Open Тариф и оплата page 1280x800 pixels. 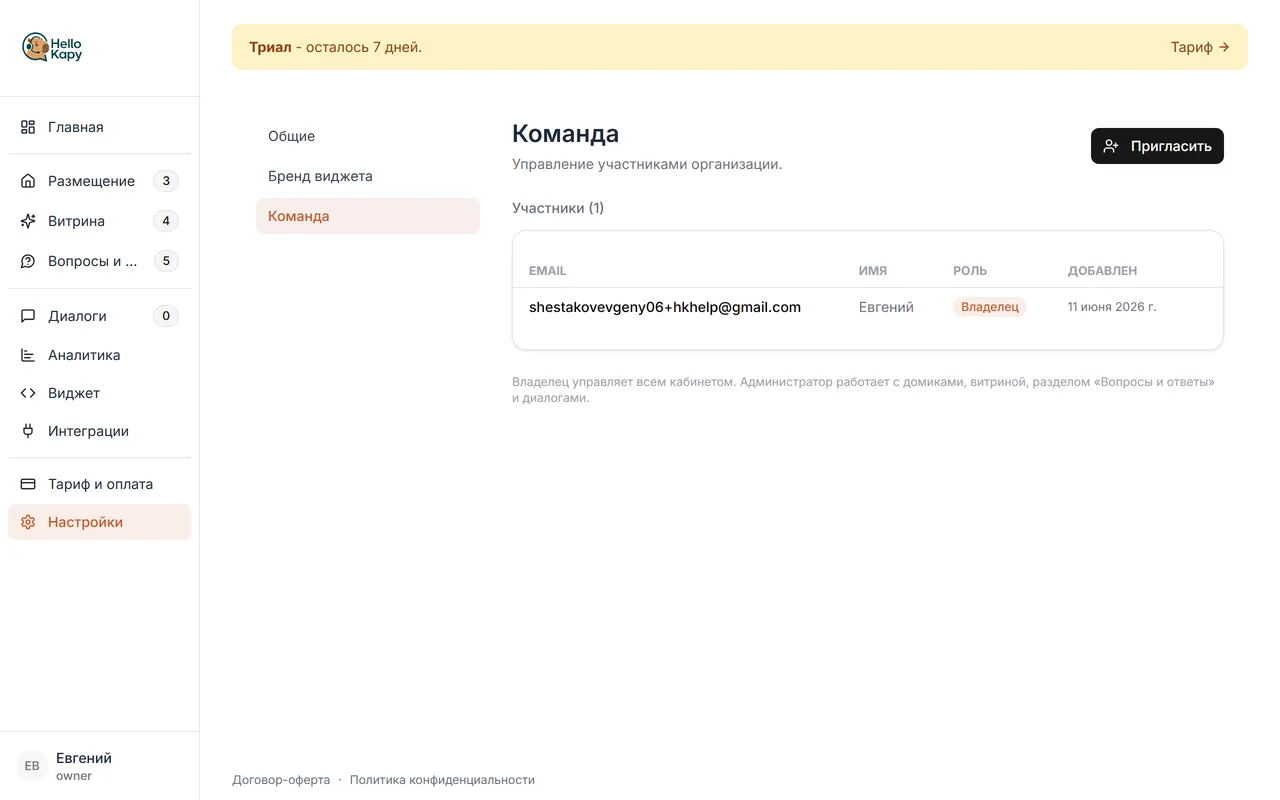99,484
